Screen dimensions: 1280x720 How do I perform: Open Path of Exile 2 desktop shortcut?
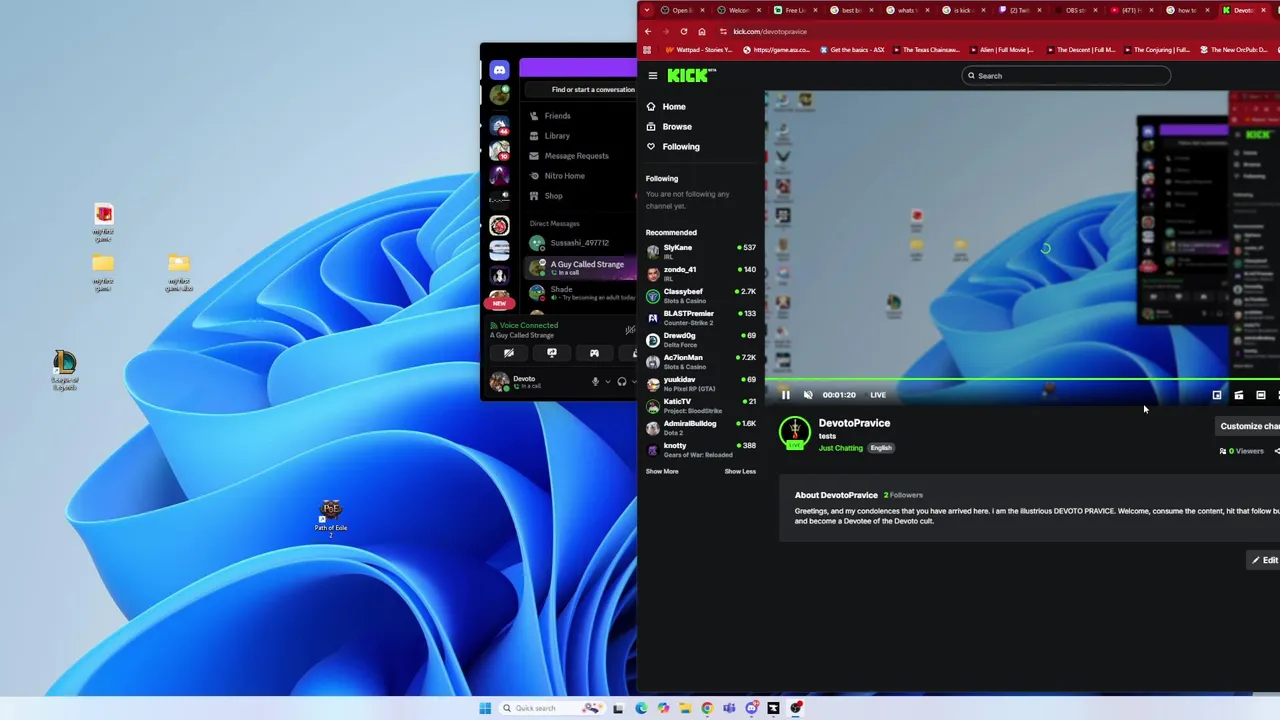coord(331,519)
